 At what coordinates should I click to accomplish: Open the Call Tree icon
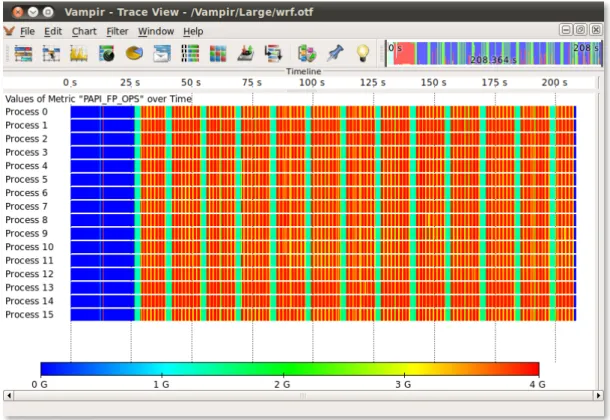point(273,53)
